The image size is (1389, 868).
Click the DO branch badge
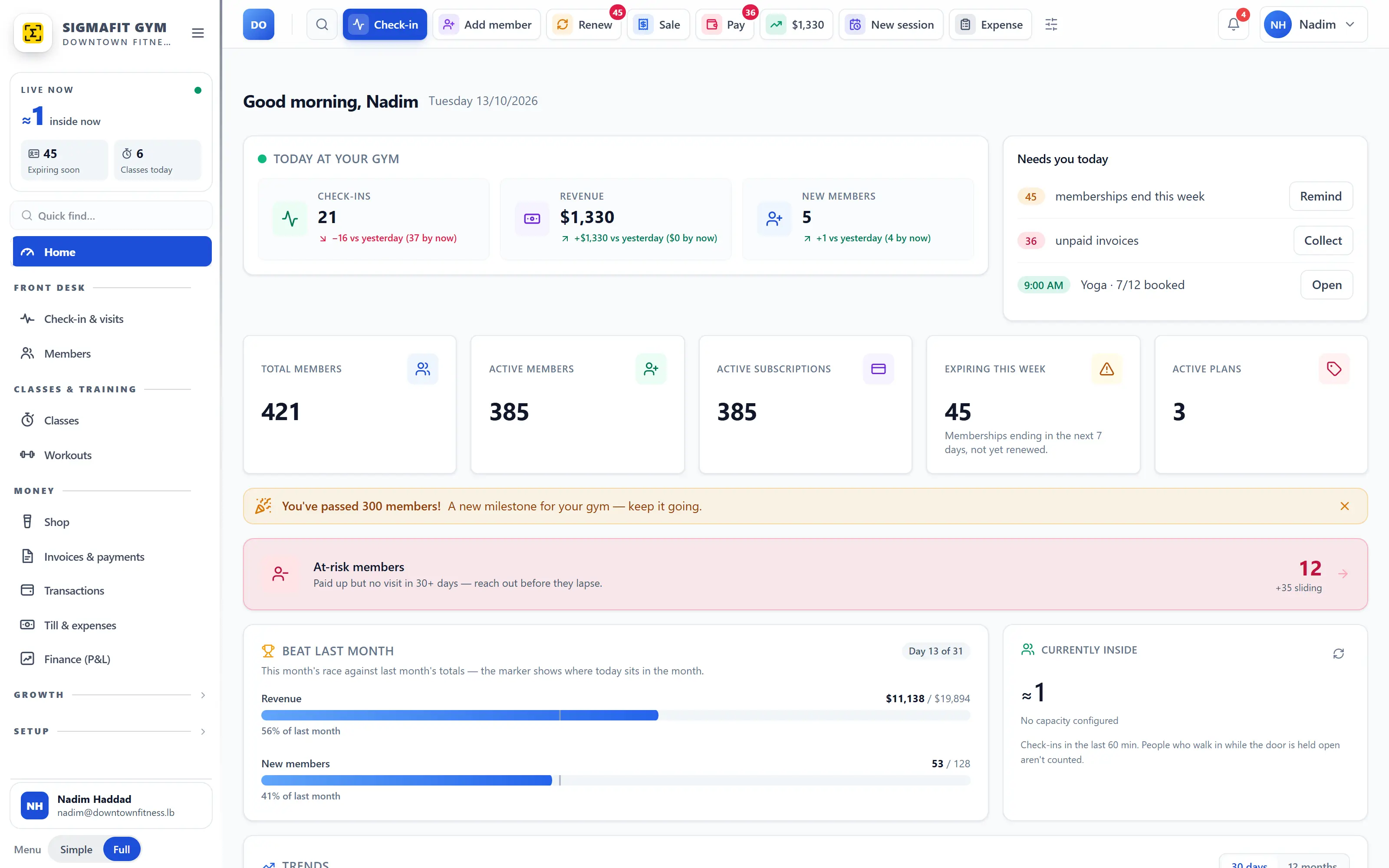(258, 25)
